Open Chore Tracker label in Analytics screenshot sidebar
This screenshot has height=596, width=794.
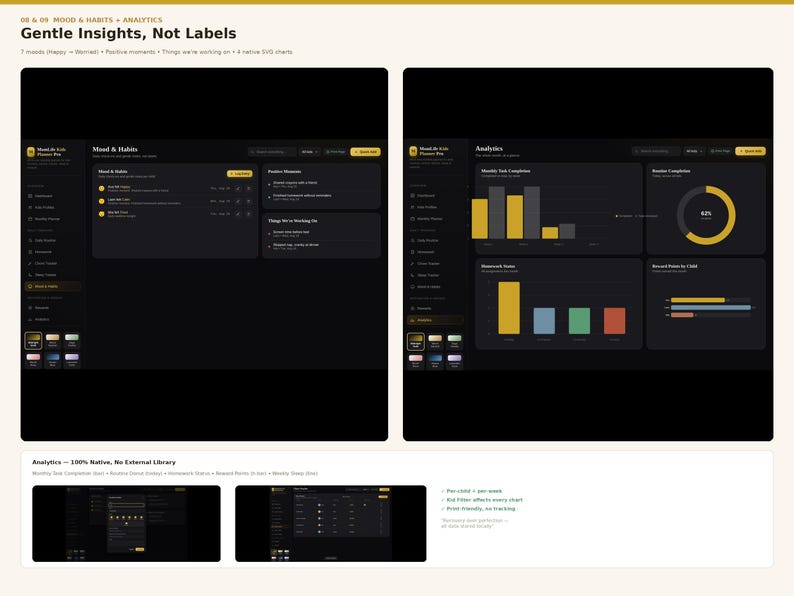[x=428, y=264]
